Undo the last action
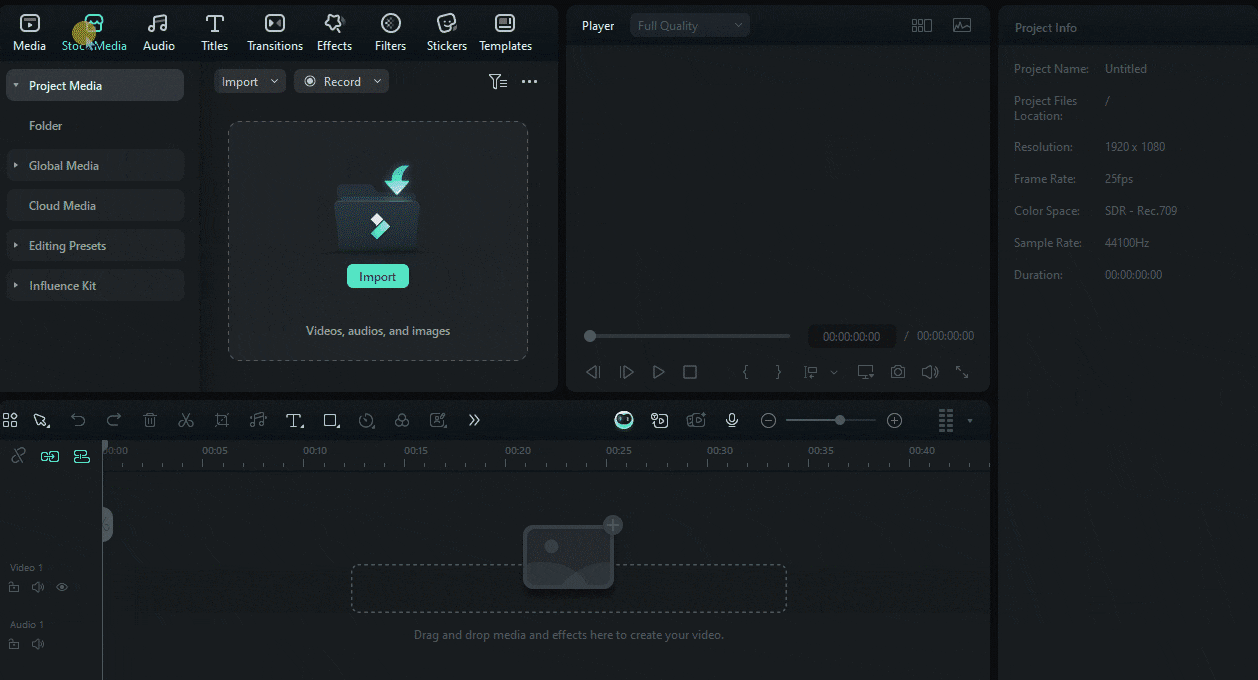This screenshot has height=680, width=1258. pyautogui.click(x=78, y=421)
